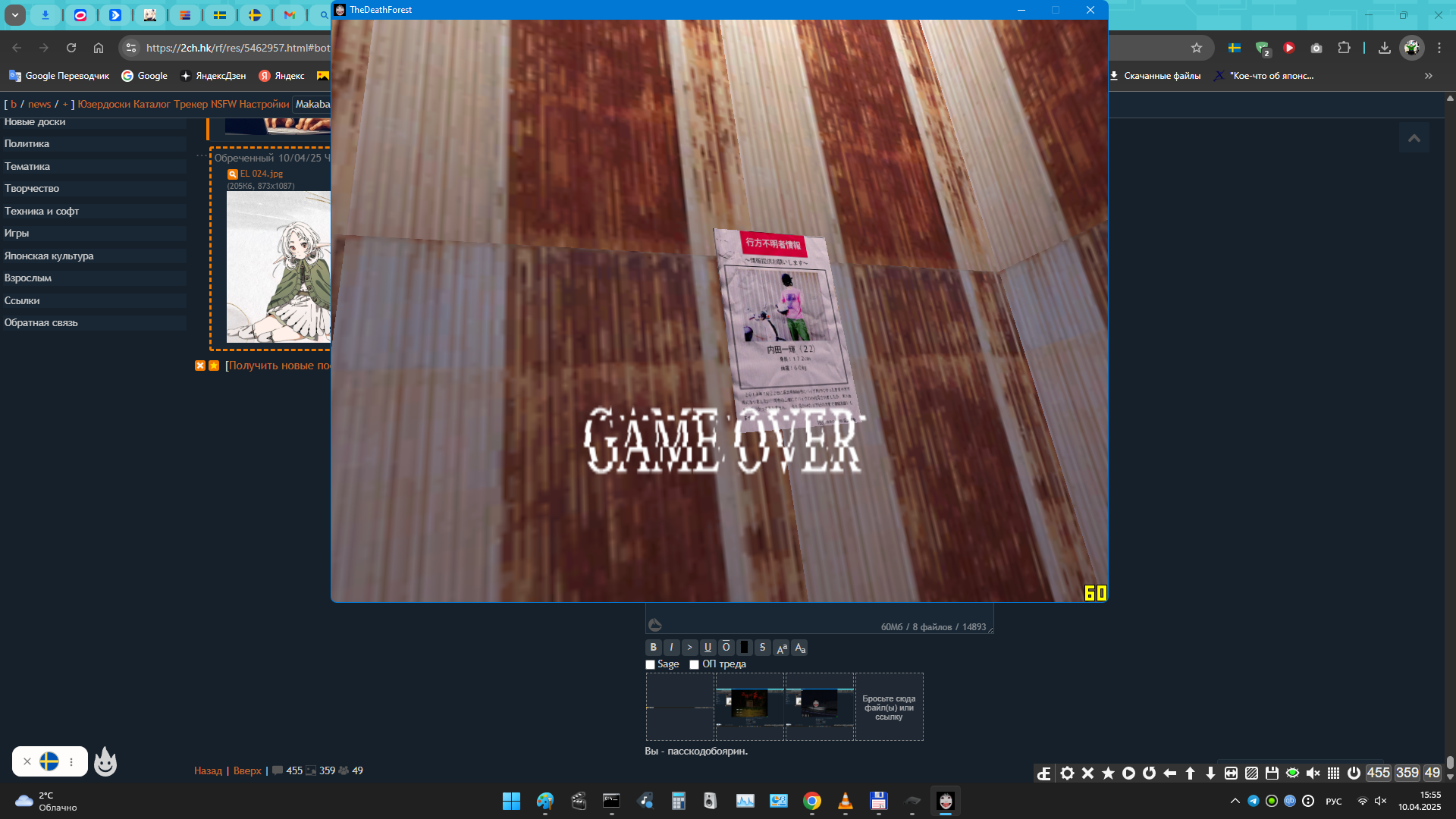Apply underline with the U formatting button
1456x819 pixels.
click(708, 648)
